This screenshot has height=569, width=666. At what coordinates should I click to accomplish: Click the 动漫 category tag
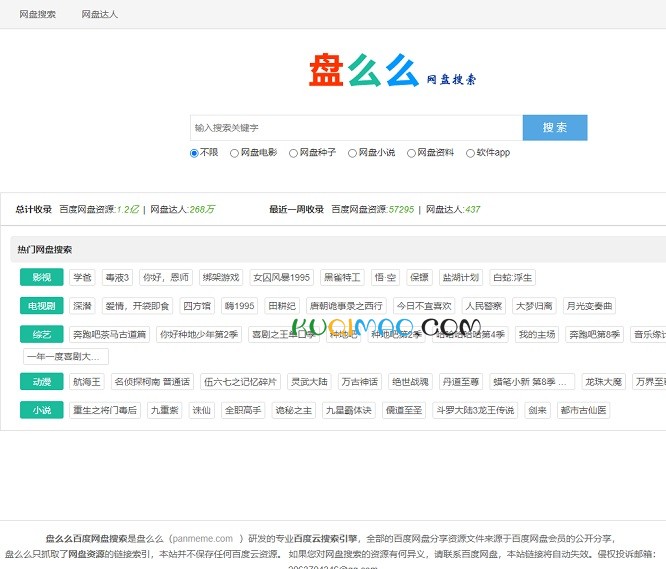pyautogui.click(x=42, y=381)
